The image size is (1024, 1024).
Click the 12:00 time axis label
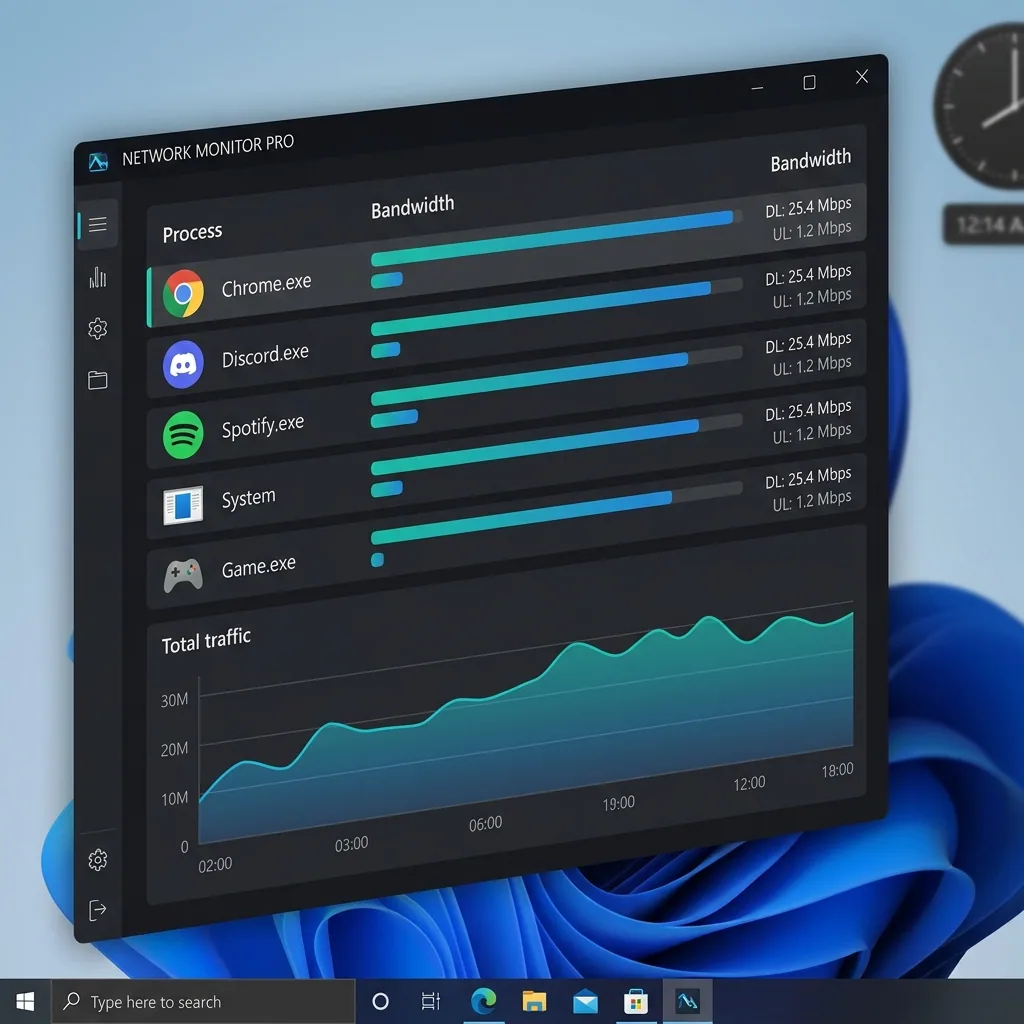point(748,783)
